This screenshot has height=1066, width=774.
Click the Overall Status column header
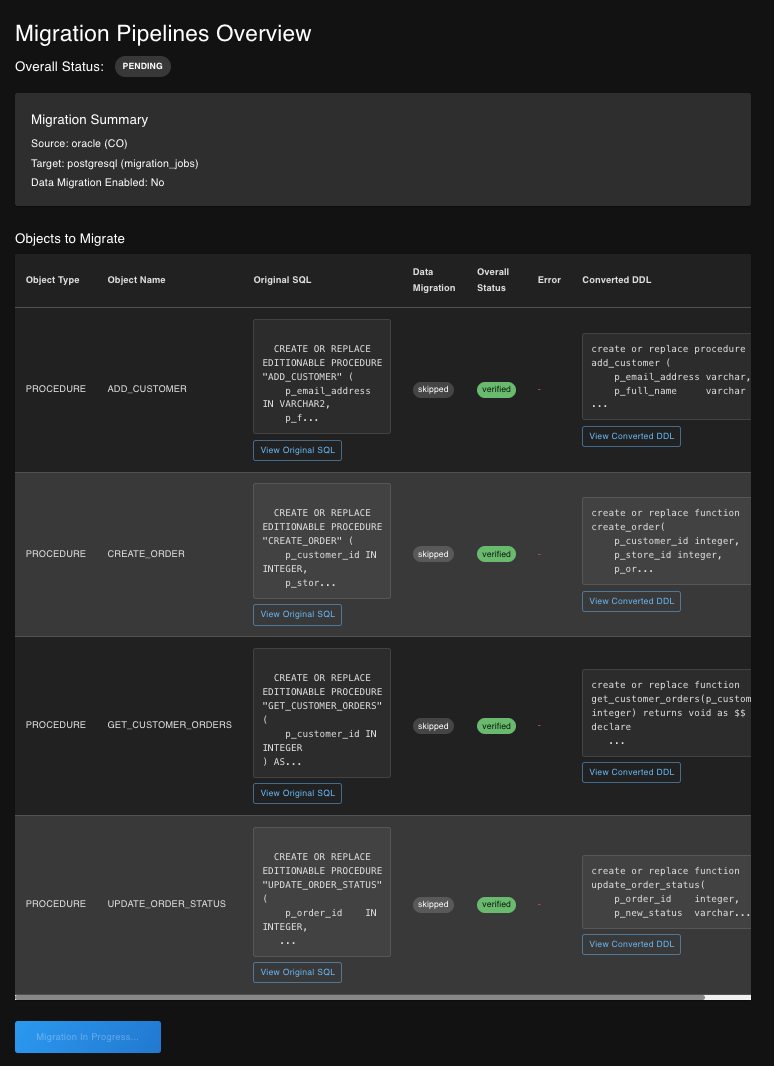493,280
